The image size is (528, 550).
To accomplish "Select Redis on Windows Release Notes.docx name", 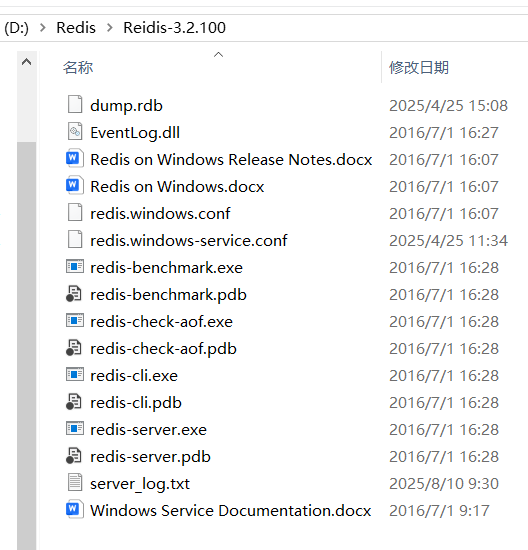I will tap(231, 160).
